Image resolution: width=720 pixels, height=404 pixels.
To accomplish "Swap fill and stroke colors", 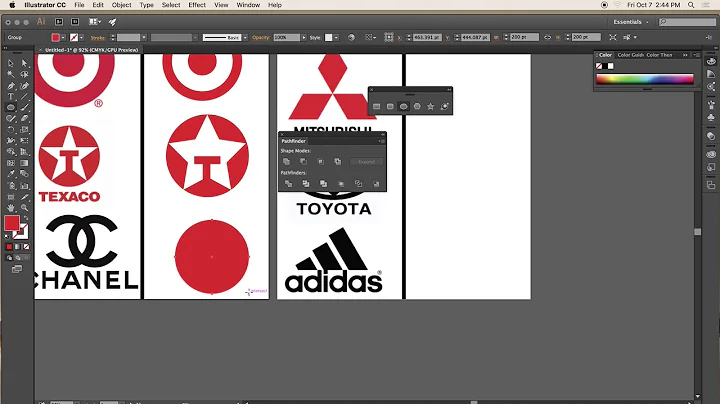I will [x=26, y=219].
